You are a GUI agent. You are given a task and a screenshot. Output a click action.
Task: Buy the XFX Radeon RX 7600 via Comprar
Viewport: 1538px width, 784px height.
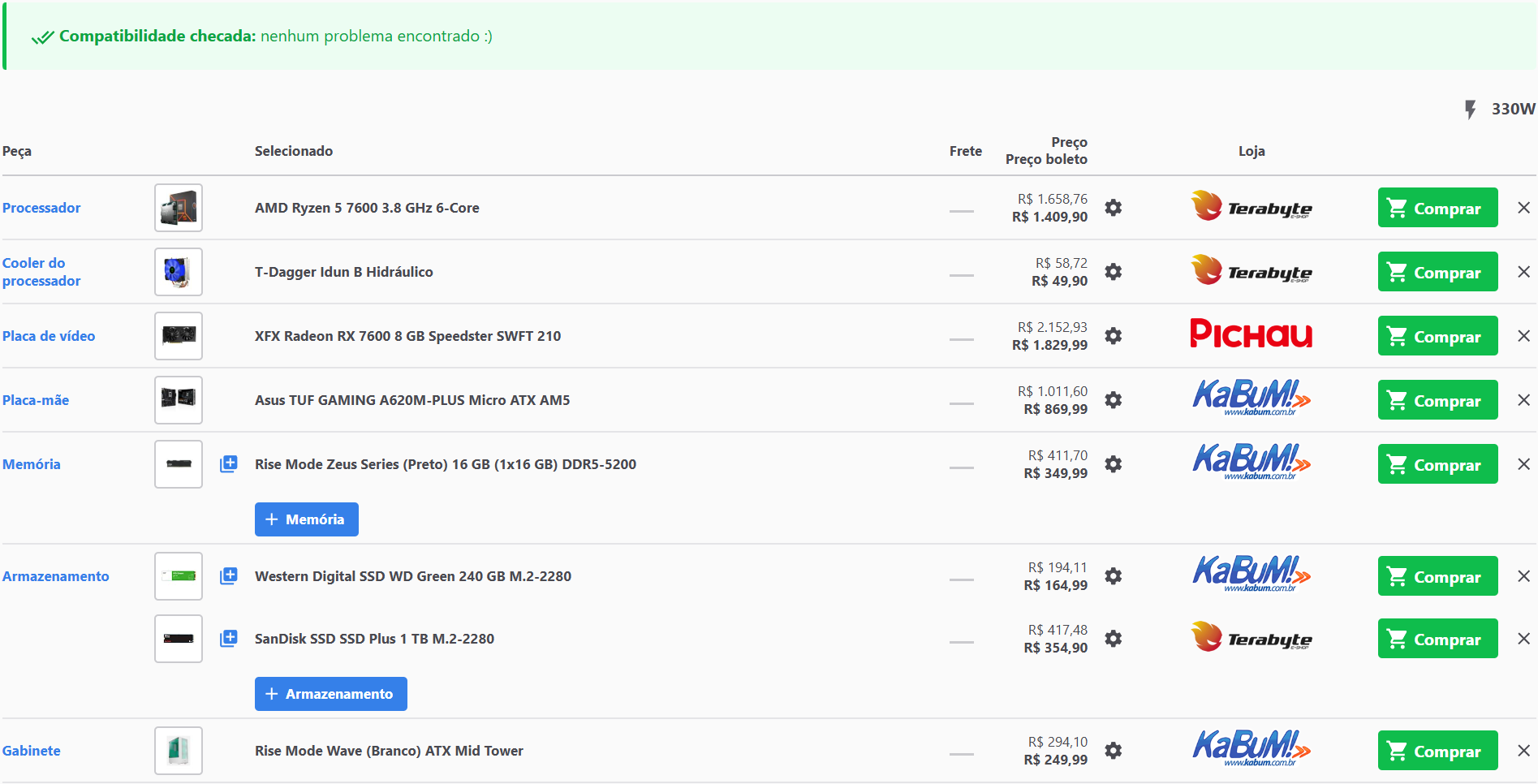coord(1437,336)
